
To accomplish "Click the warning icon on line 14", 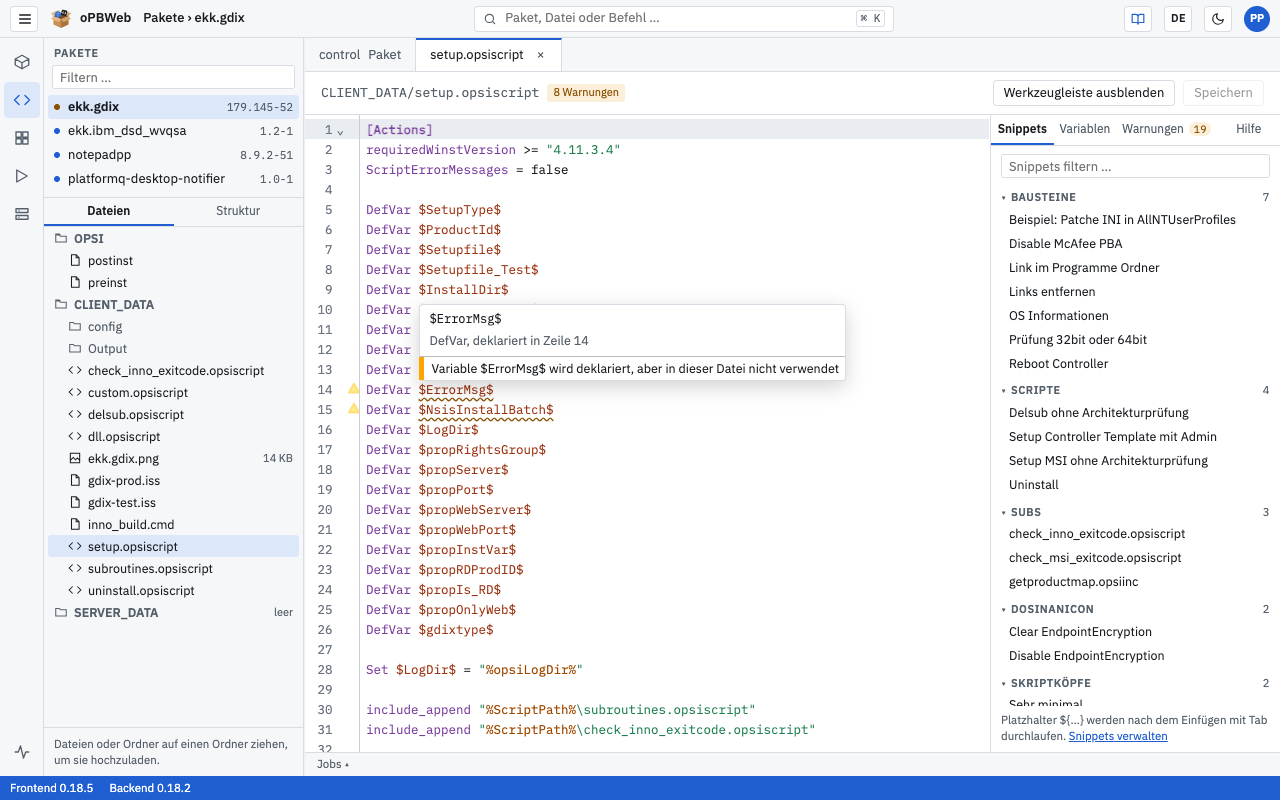I will 353,389.
